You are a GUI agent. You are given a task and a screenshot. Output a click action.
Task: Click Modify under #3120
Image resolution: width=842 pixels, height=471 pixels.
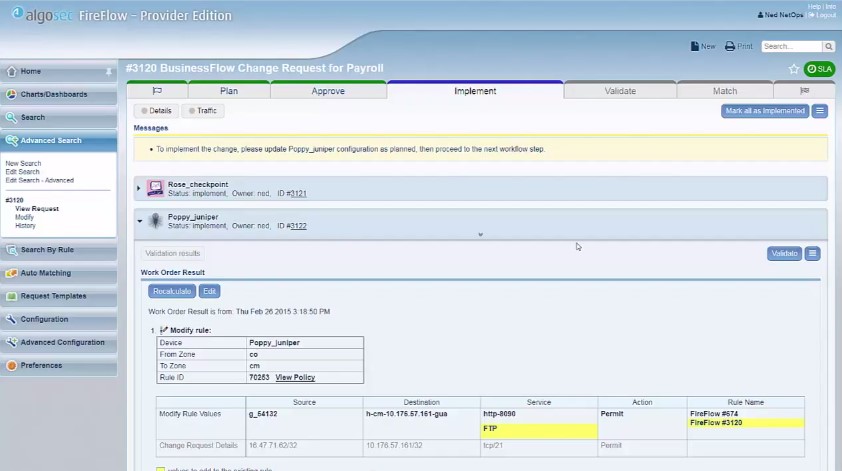(24, 217)
